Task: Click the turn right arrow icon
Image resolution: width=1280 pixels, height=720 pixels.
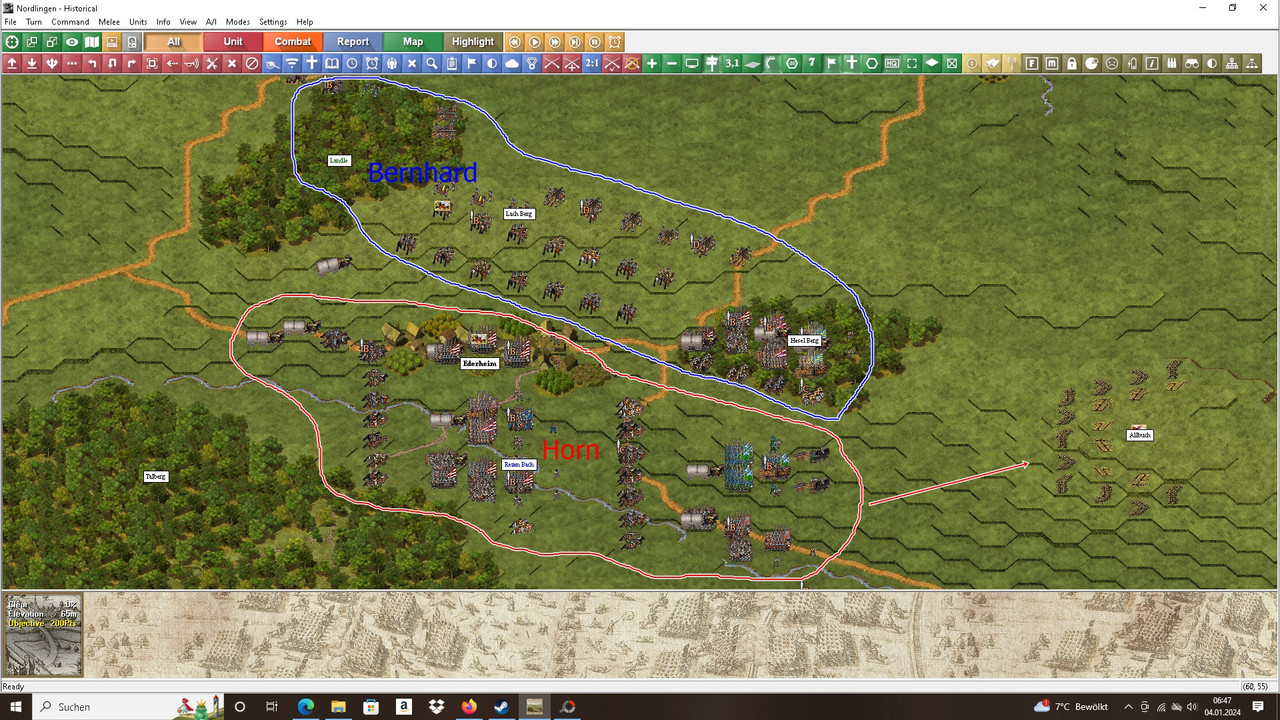Action: click(132, 63)
